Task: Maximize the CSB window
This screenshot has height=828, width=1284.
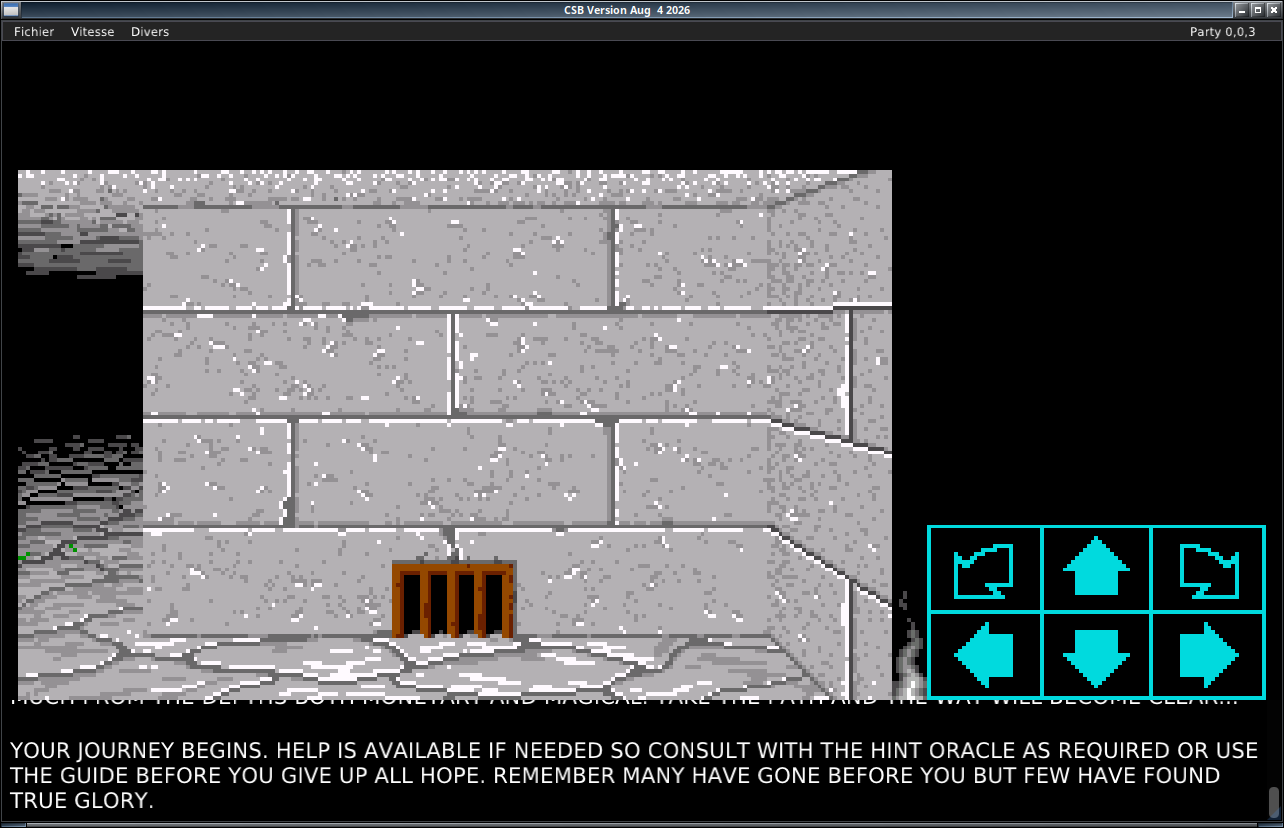Action: click(1257, 10)
